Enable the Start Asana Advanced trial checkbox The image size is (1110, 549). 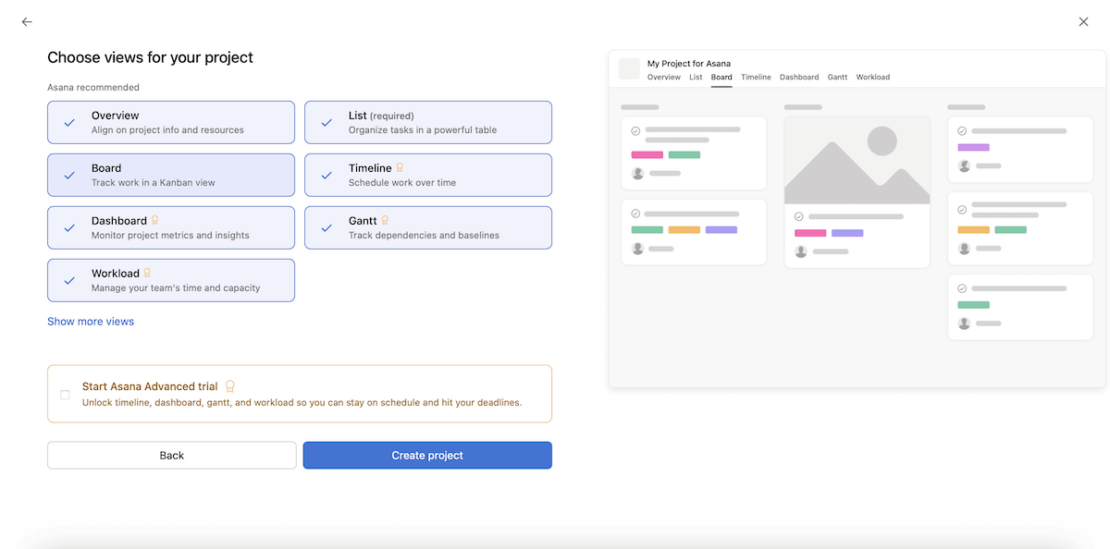coord(65,395)
